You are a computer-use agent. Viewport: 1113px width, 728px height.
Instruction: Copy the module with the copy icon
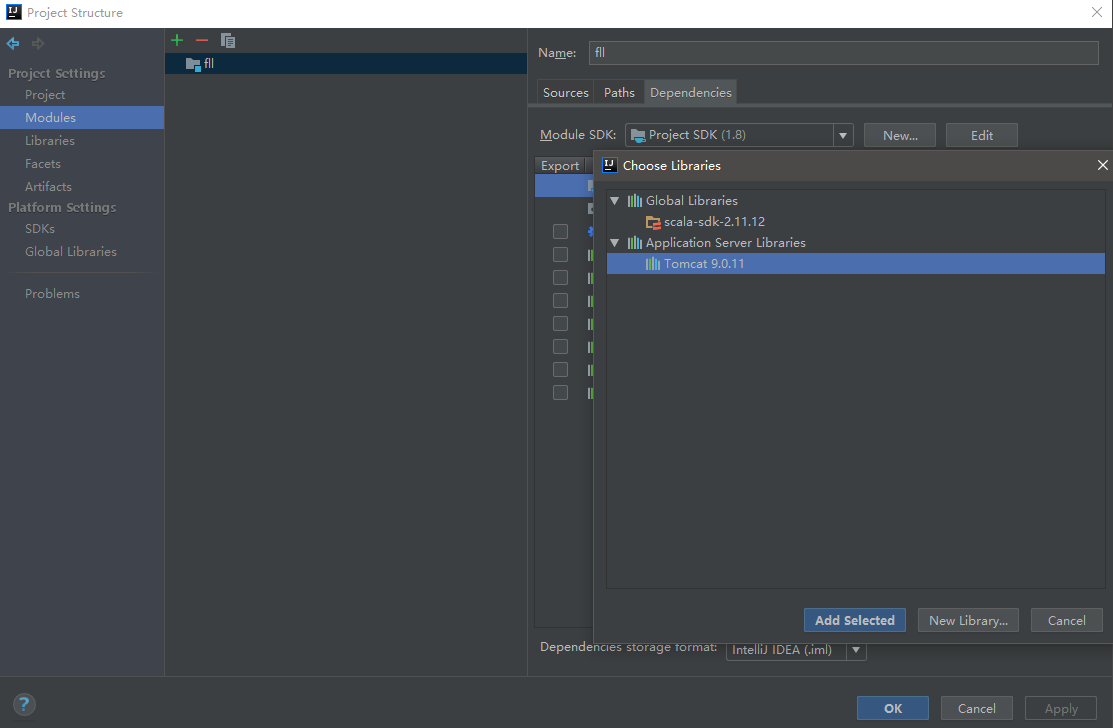[228, 40]
